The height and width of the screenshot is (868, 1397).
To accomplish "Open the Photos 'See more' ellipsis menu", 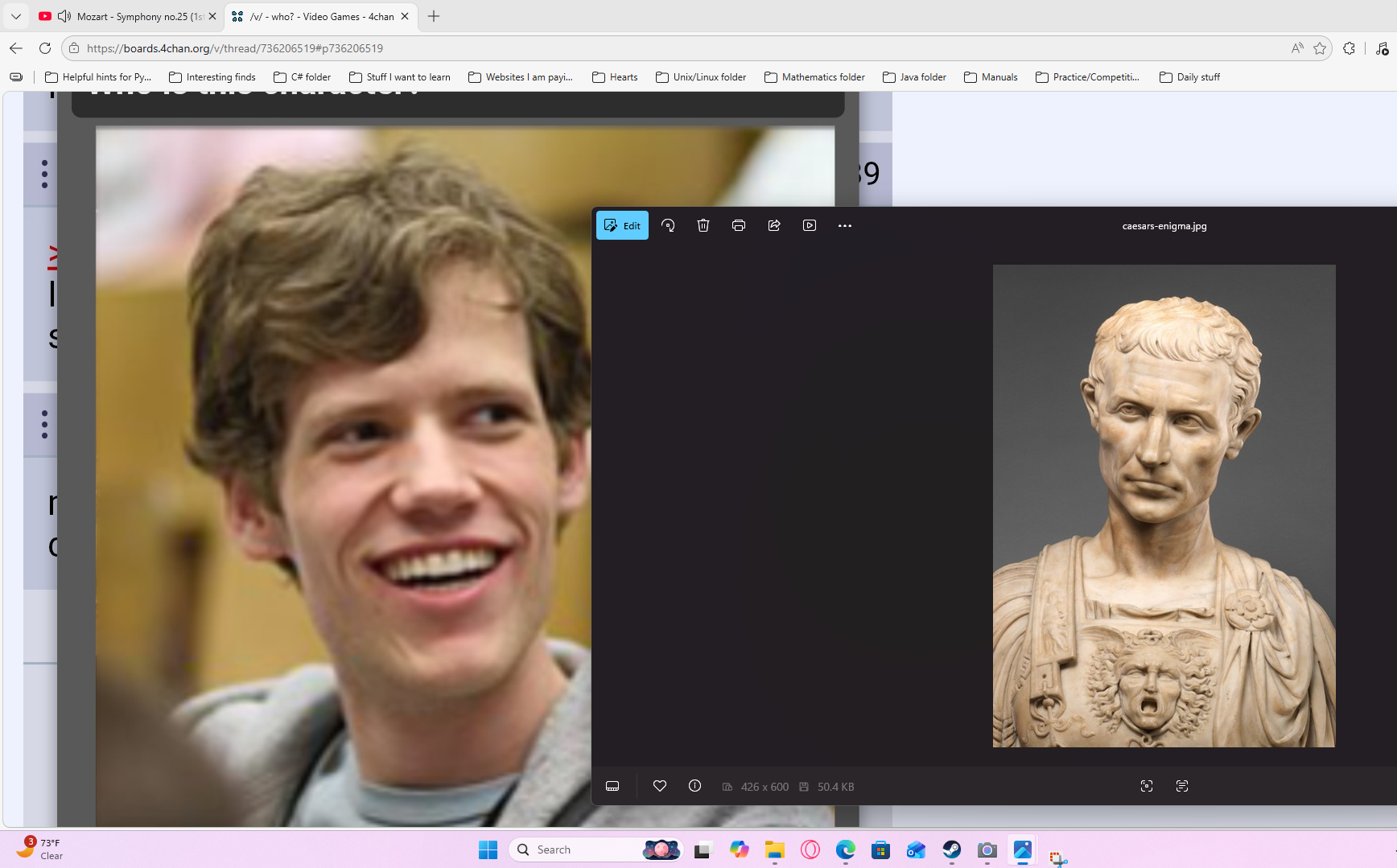I will coord(845,226).
